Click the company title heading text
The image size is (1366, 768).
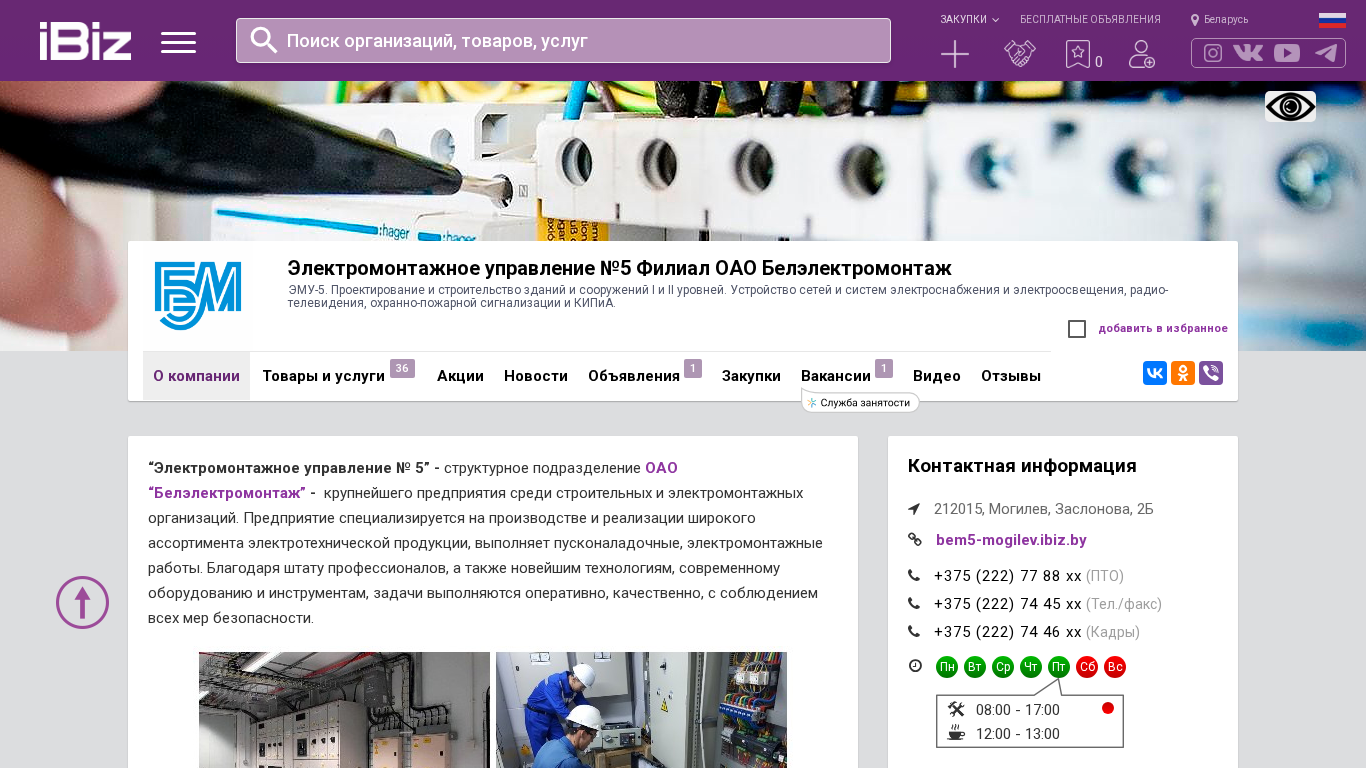[x=619, y=268]
